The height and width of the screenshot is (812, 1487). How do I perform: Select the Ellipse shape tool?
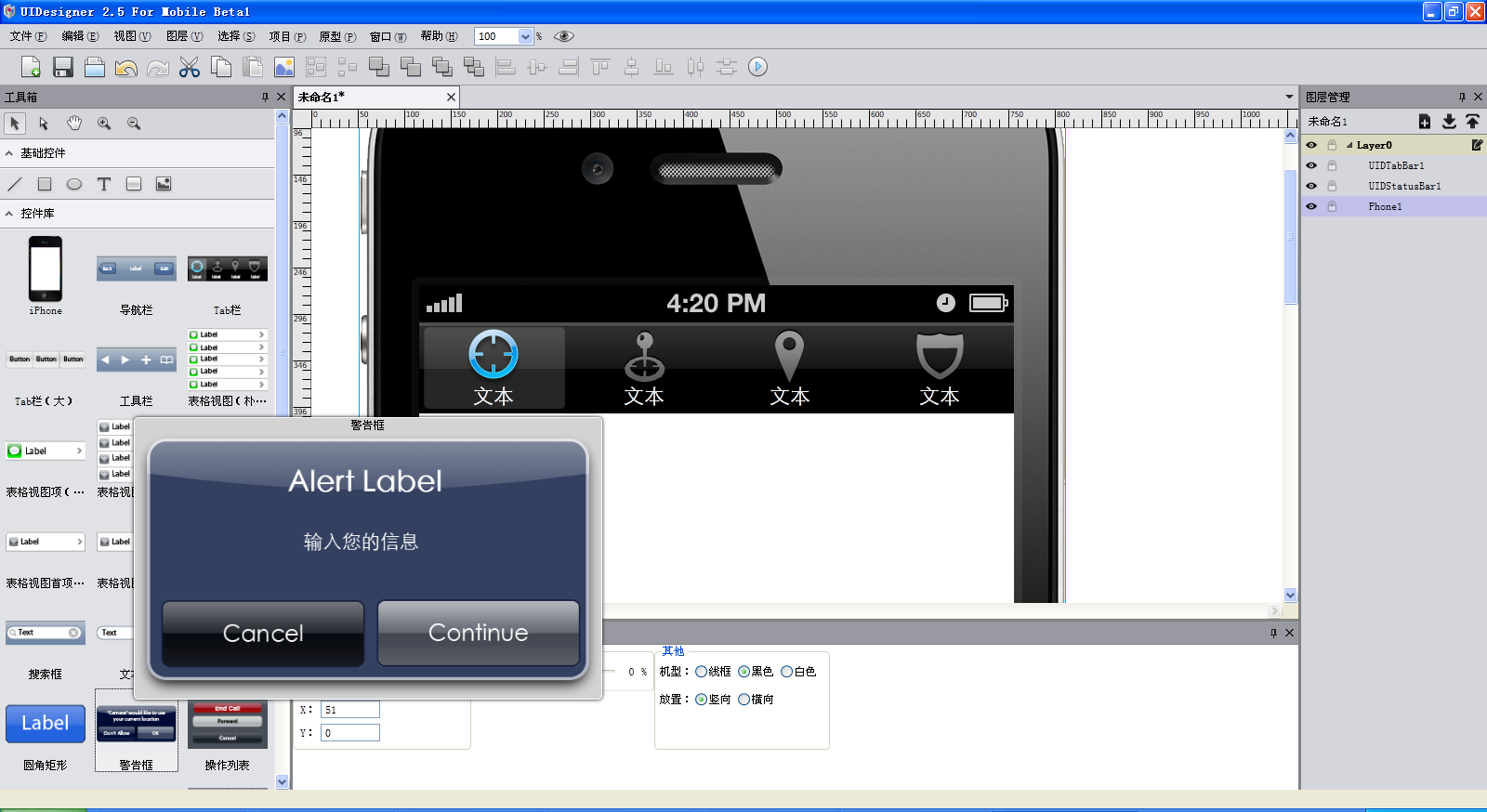coord(74,184)
